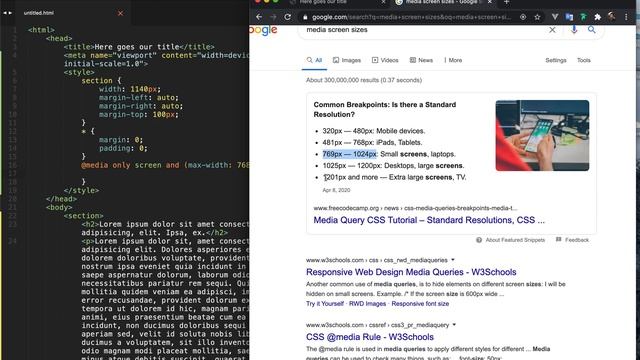This screenshot has height=360, width=640.
Task: Open the phone image in featured snippet
Action: pos(542,136)
